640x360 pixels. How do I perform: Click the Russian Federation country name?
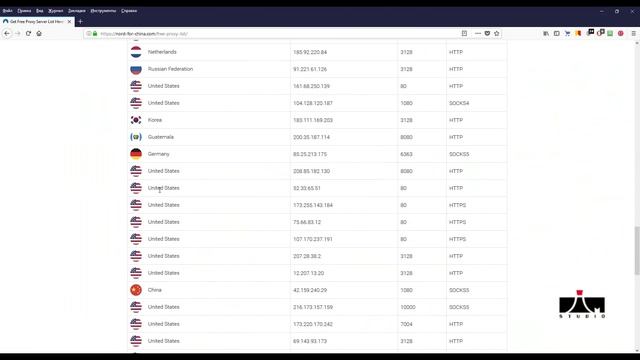[x=170, y=69]
